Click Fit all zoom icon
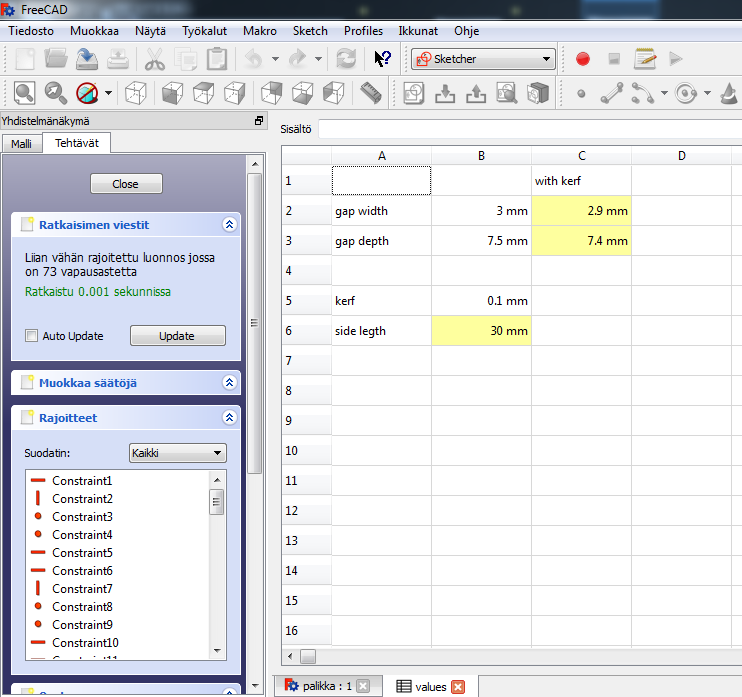This screenshot has width=742, height=697. pos(25,93)
